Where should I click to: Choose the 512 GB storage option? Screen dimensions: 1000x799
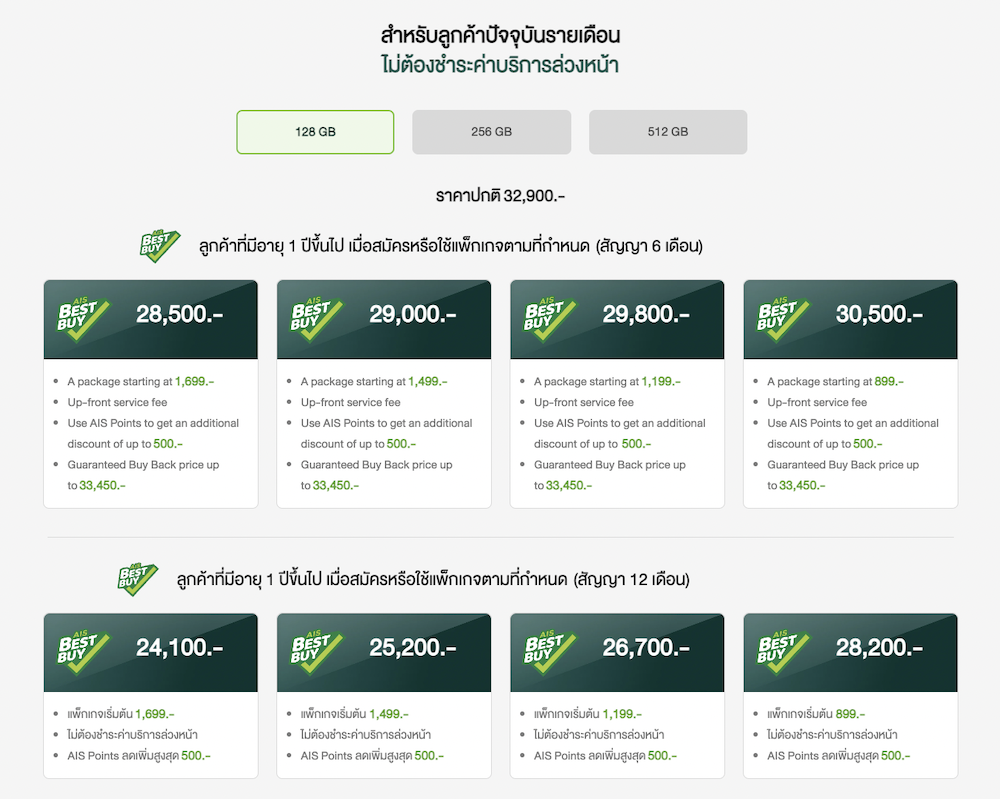pyautogui.click(x=668, y=132)
